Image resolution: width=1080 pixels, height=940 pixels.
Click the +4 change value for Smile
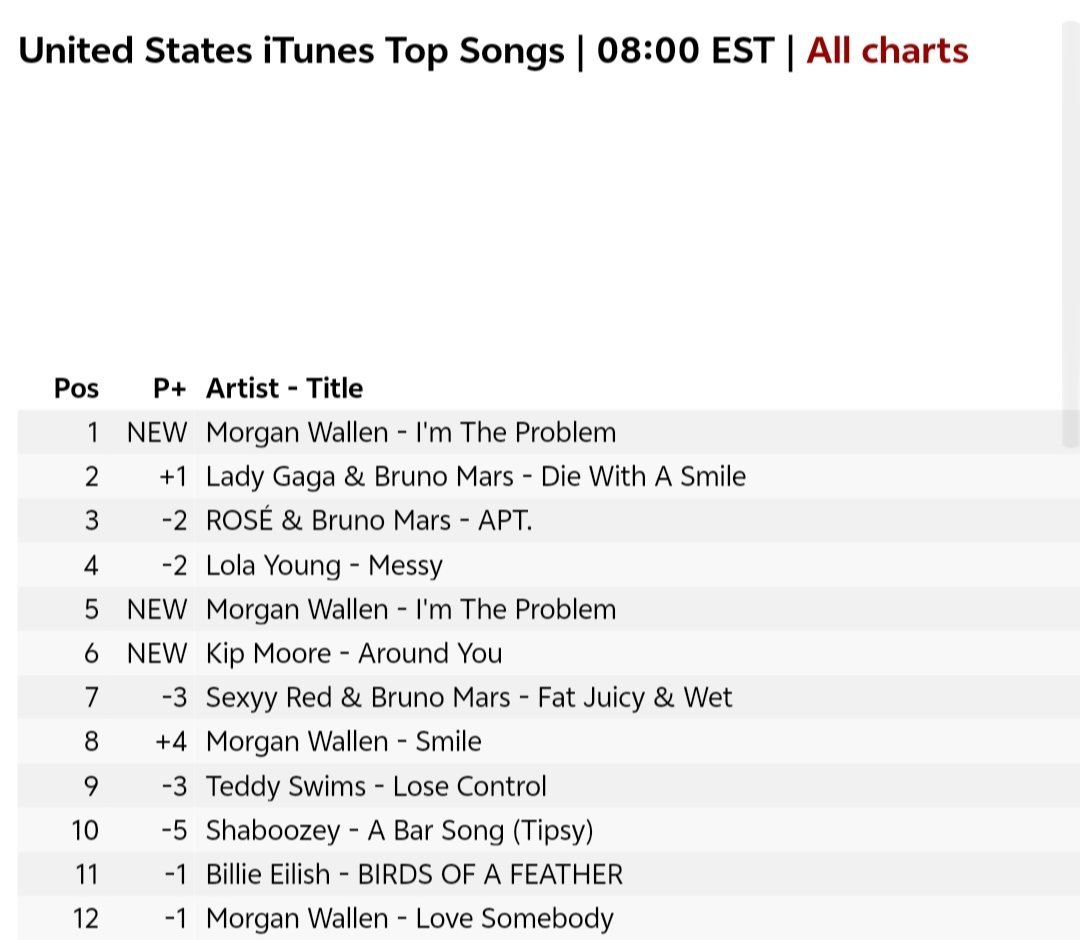pos(172,742)
